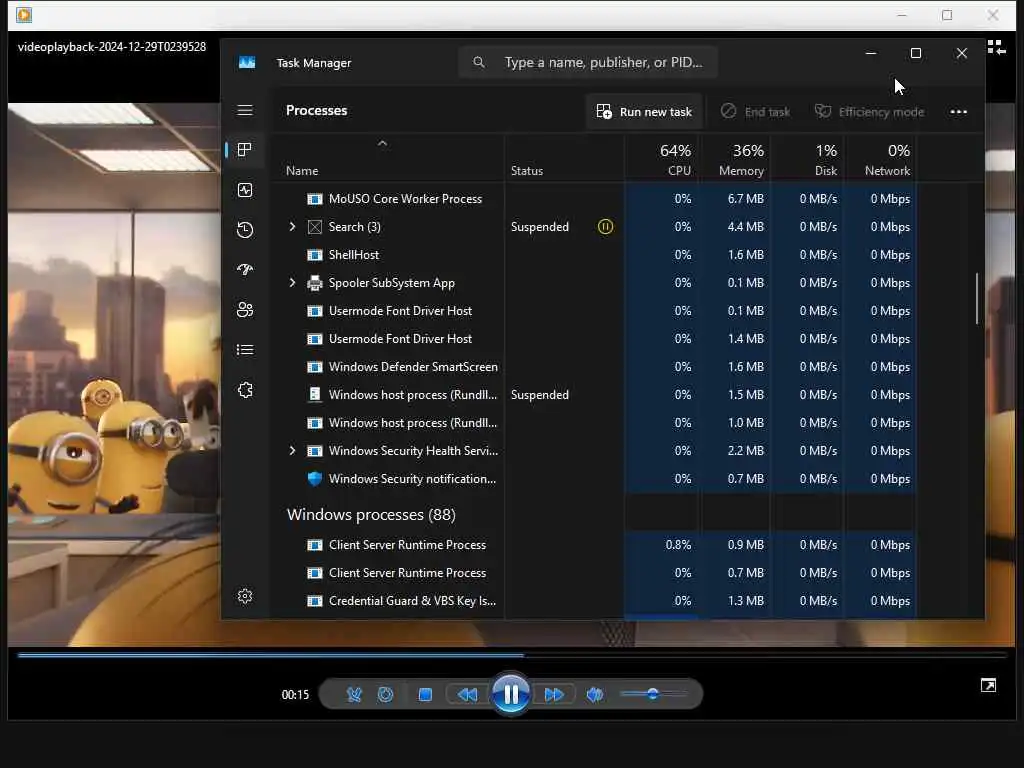The height and width of the screenshot is (768, 1024).
Task: Click Run new task button
Action: (644, 112)
